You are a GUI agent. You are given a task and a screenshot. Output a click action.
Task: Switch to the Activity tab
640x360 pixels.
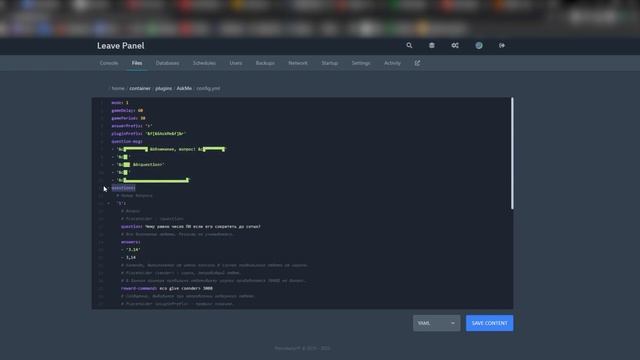point(392,63)
